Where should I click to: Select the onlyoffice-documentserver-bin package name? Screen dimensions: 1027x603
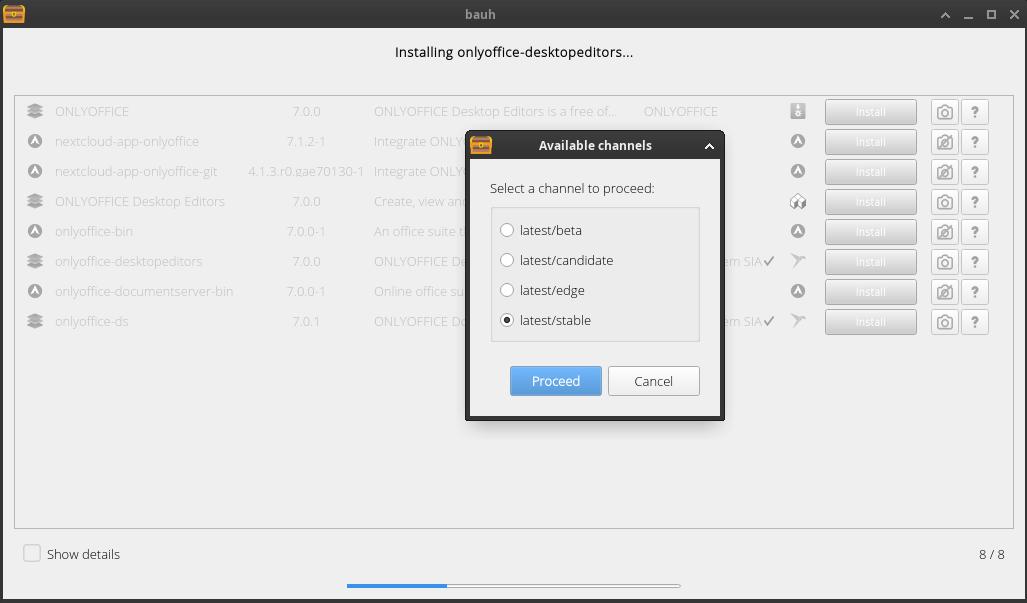144,291
